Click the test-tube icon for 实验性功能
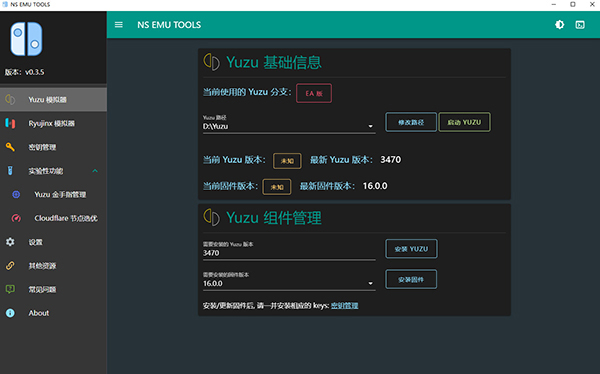Screen dimensions: 600x374 [10, 171]
